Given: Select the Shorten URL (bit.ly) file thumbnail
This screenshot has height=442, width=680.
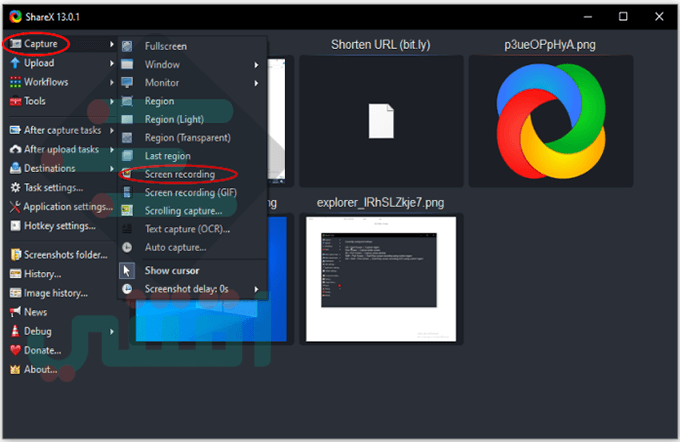Looking at the screenshot, I should pos(381,121).
